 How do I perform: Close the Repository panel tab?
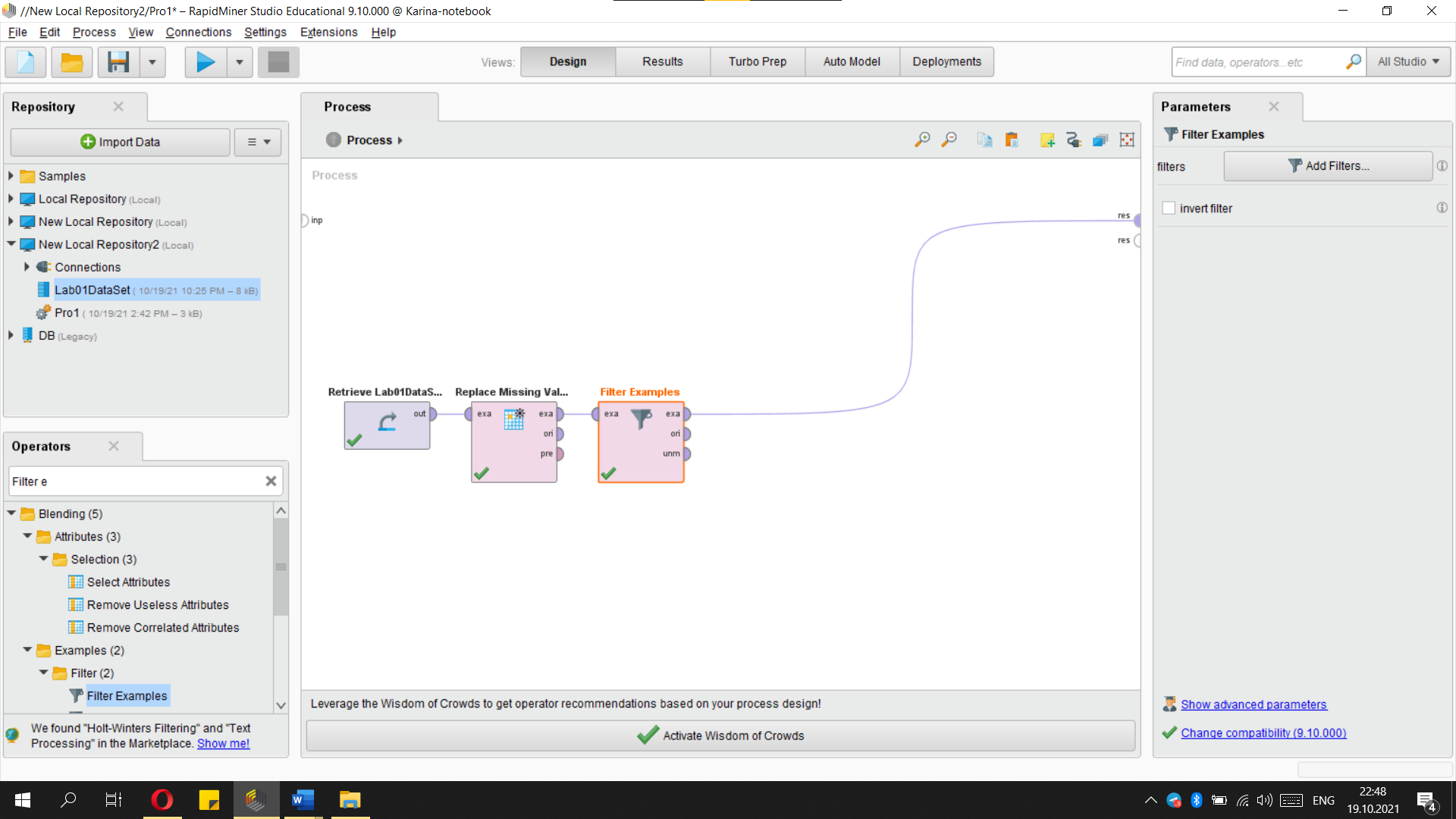pos(118,106)
